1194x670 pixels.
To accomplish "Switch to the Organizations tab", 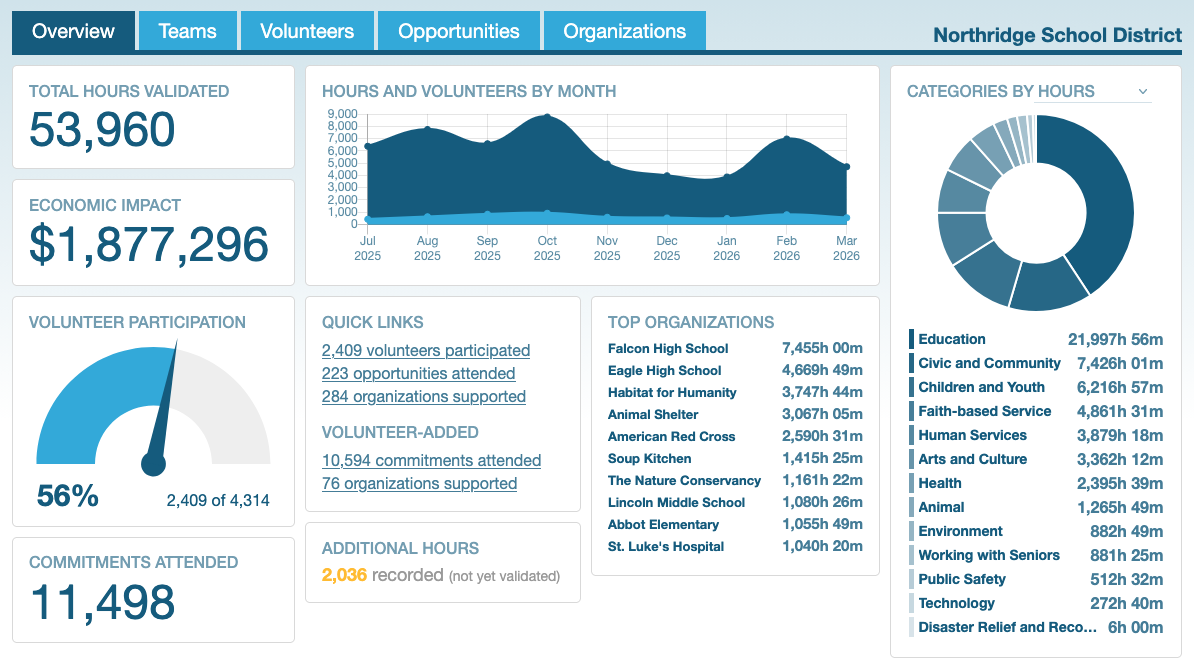I will [624, 30].
